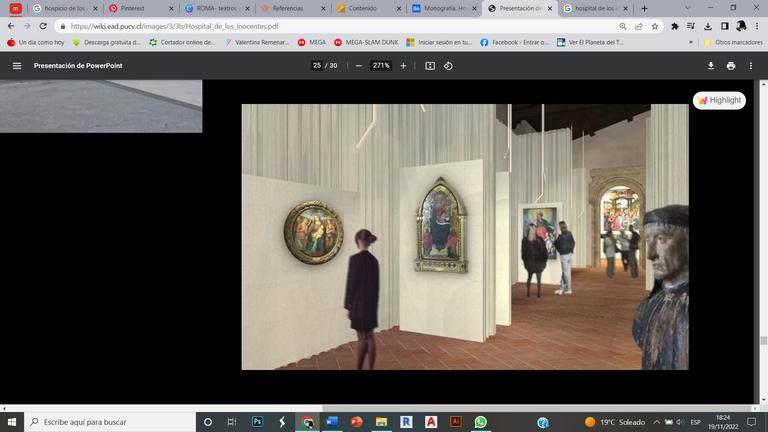This screenshot has height=432, width=768.
Task: Open the help icon on the taskbar
Action: point(543,422)
